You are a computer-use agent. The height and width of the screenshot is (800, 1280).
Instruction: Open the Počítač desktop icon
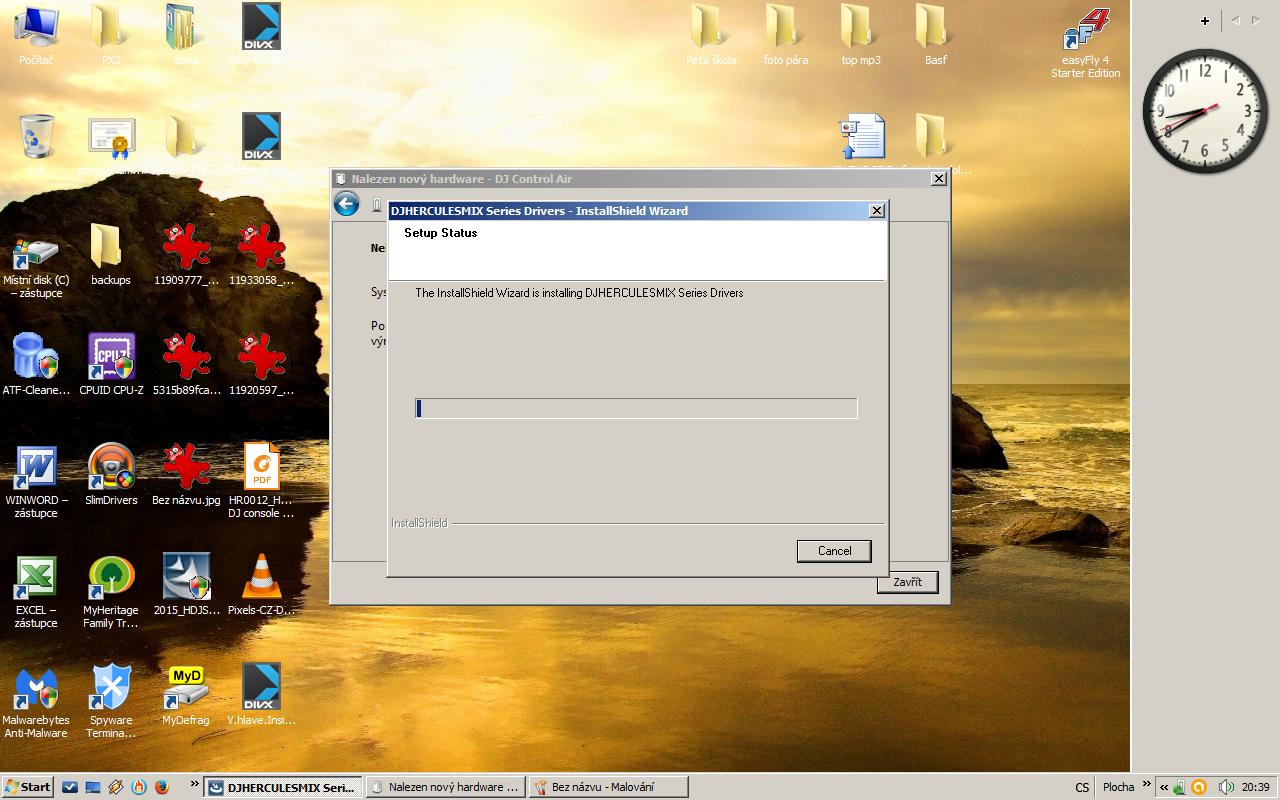36,35
